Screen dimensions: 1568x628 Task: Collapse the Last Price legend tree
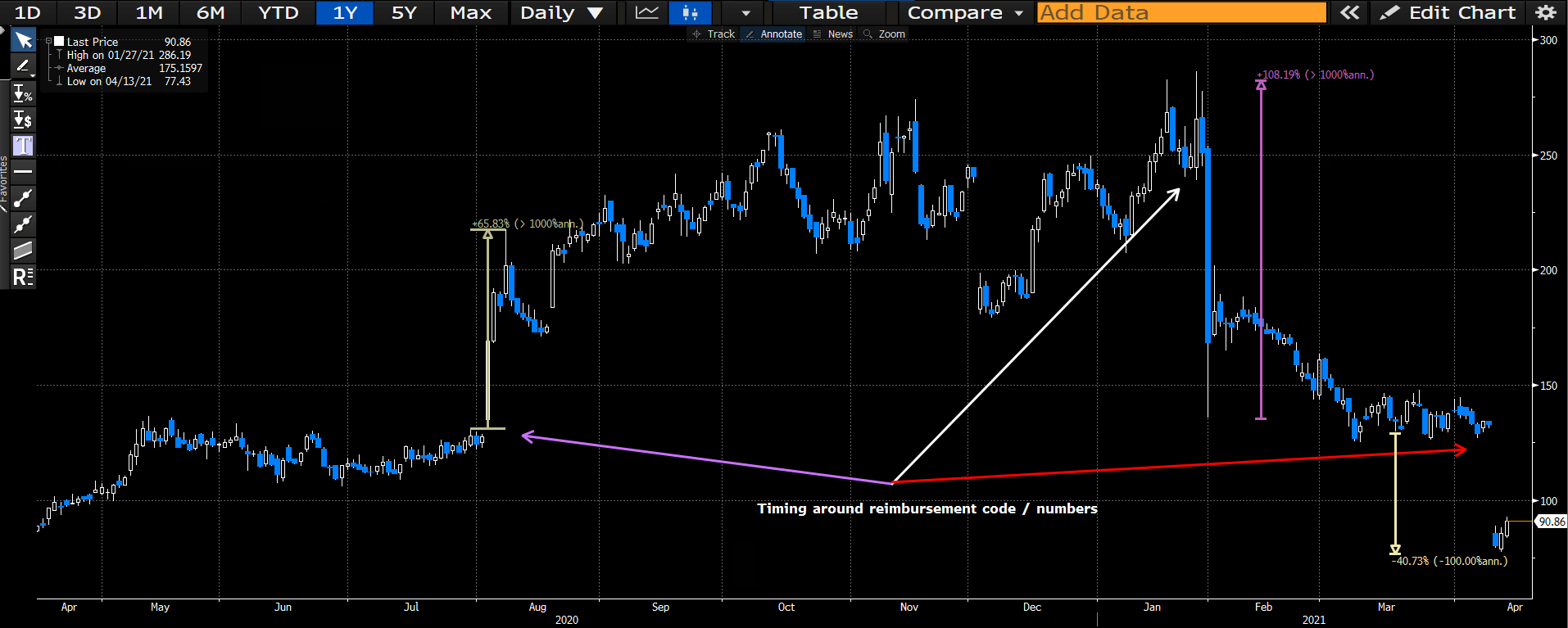coord(49,41)
